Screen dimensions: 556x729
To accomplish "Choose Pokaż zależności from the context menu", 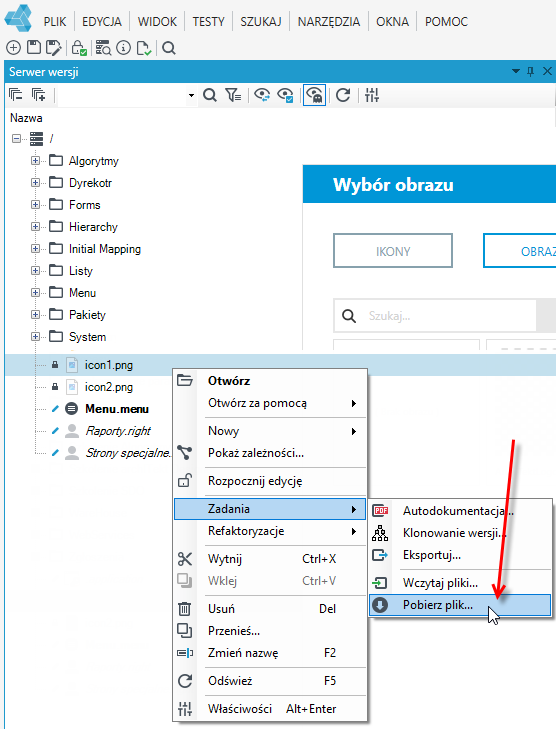I will click(270, 453).
